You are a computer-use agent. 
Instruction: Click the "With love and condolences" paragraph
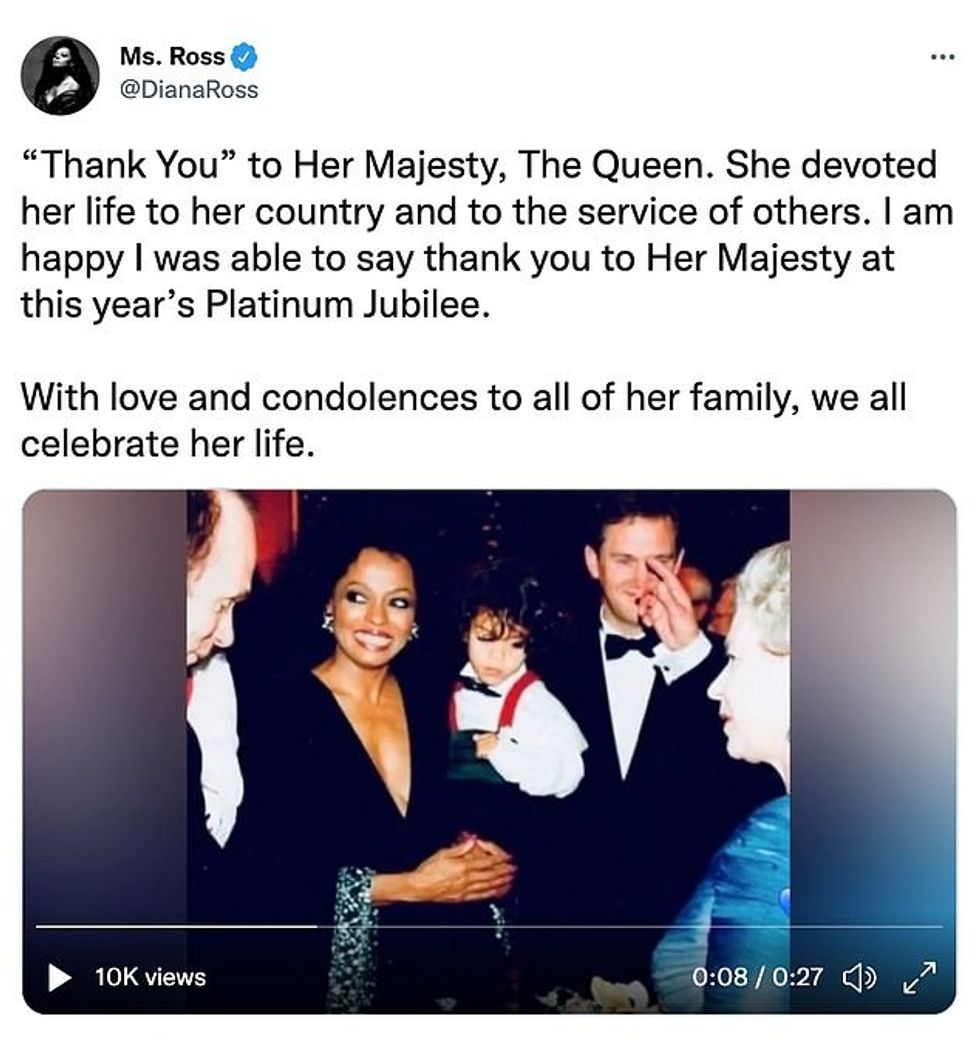(x=463, y=418)
